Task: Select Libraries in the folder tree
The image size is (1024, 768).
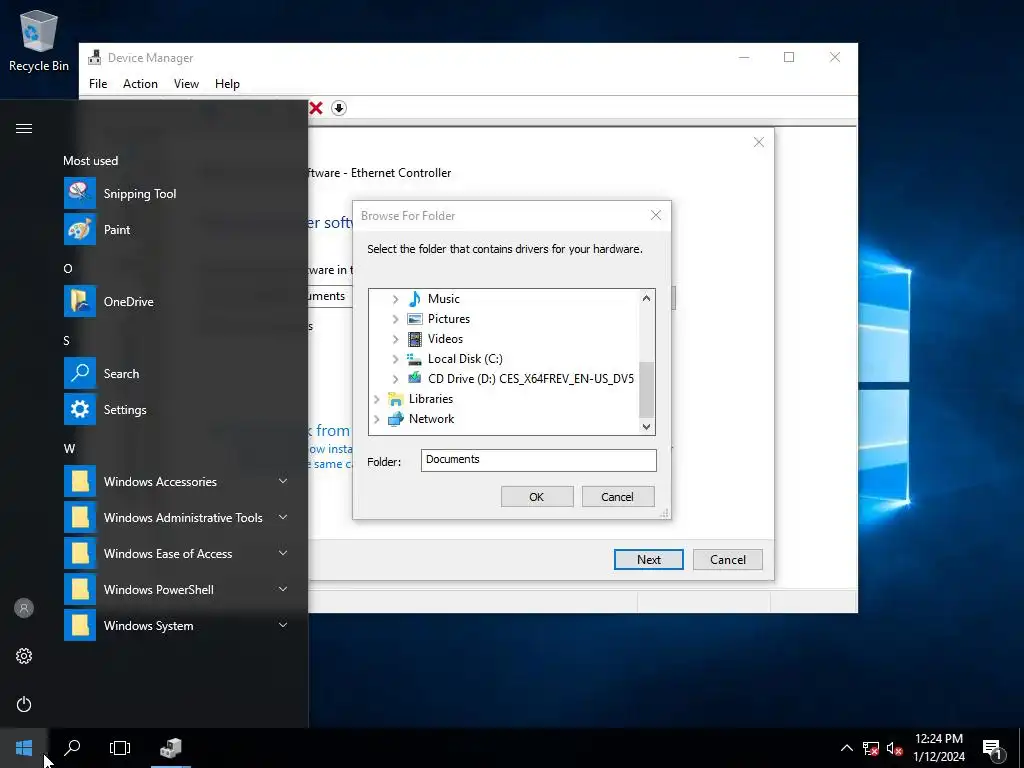Action: (430, 399)
